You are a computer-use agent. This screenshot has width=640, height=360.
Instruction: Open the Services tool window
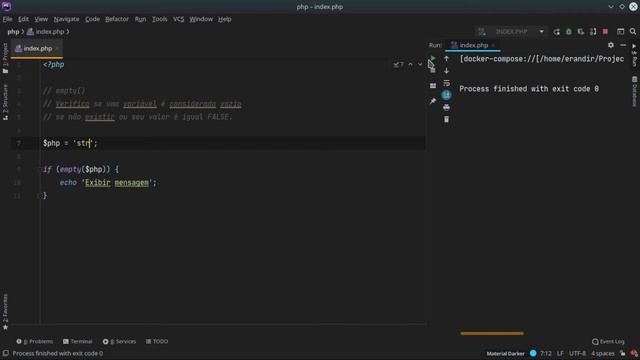119,341
